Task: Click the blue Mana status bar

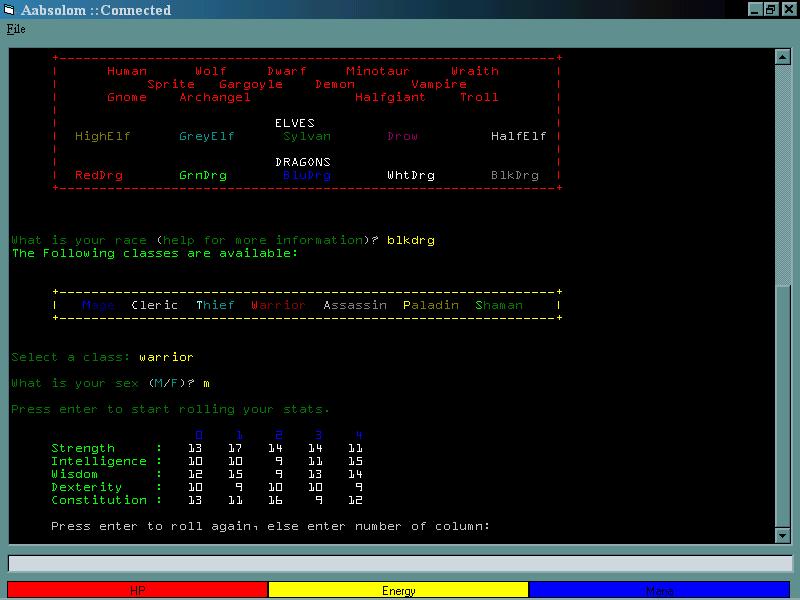Action: pos(660,590)
